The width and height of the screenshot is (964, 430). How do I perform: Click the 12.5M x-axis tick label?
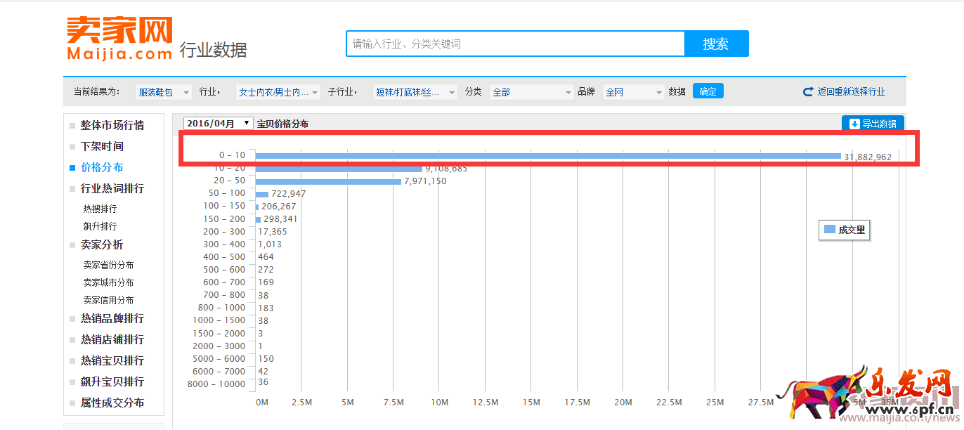tap(485, 402)
